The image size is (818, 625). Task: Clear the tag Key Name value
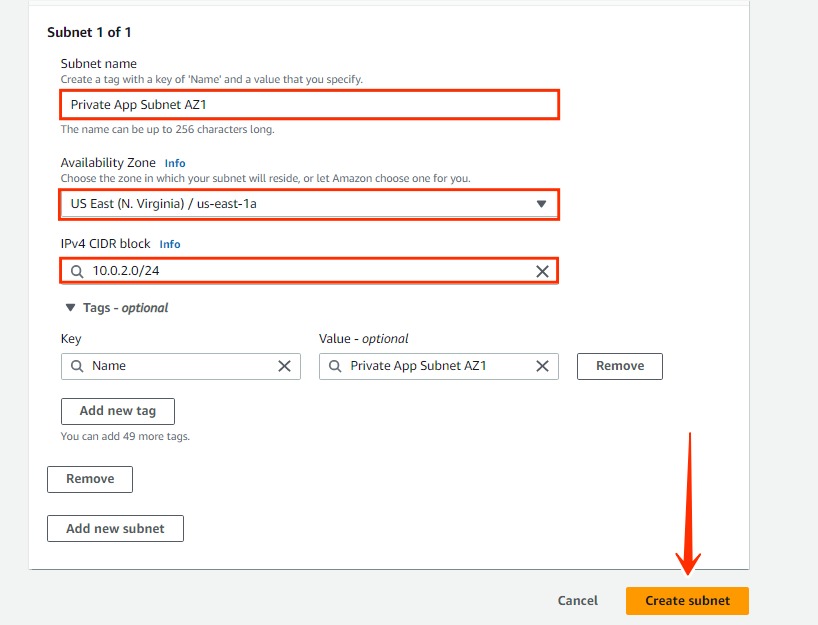[x=284, y=366]
